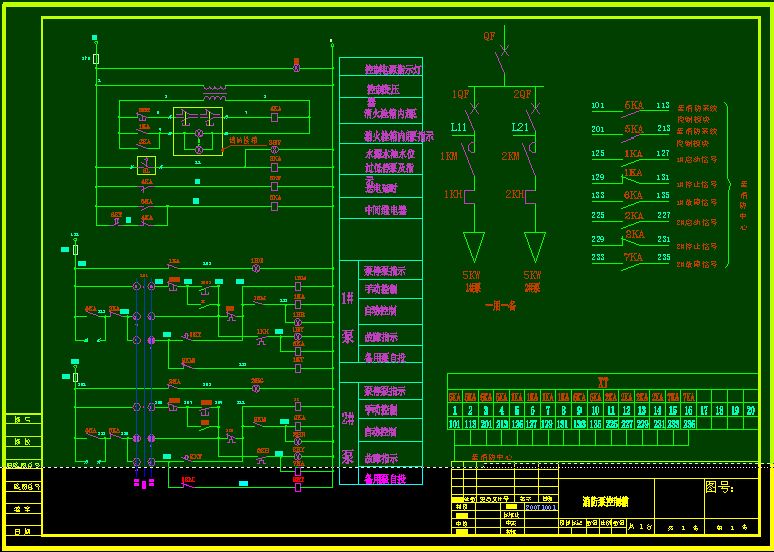The width and height of the screenshot is (774, 552).
Task: Select the transformer coil symbol
Action: [214, 95]
